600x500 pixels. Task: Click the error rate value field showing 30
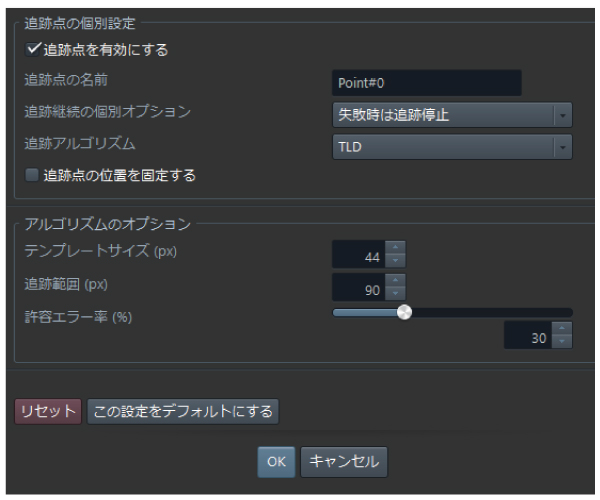click(528, 336)
